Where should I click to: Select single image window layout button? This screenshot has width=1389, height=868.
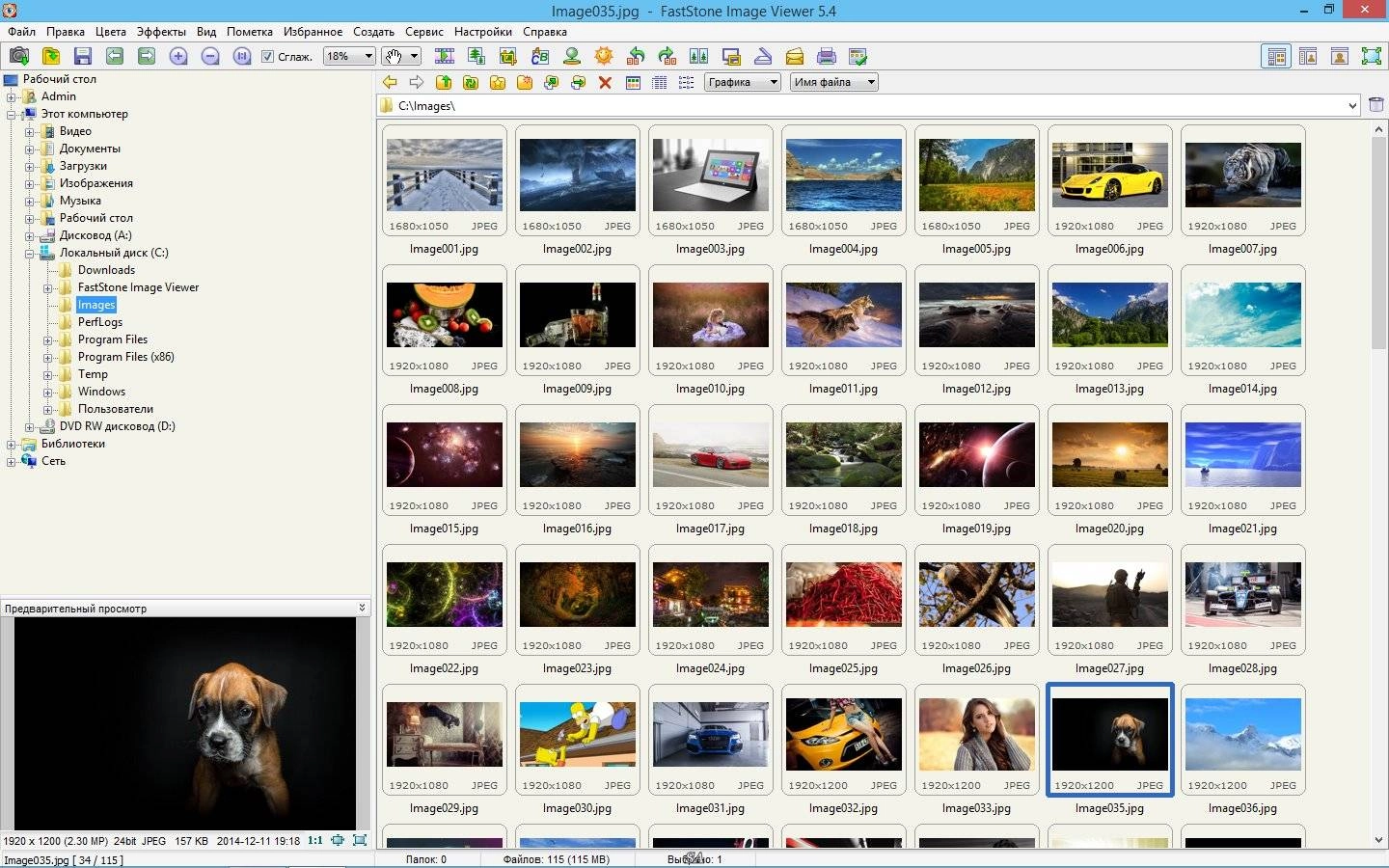point(1340,56)
